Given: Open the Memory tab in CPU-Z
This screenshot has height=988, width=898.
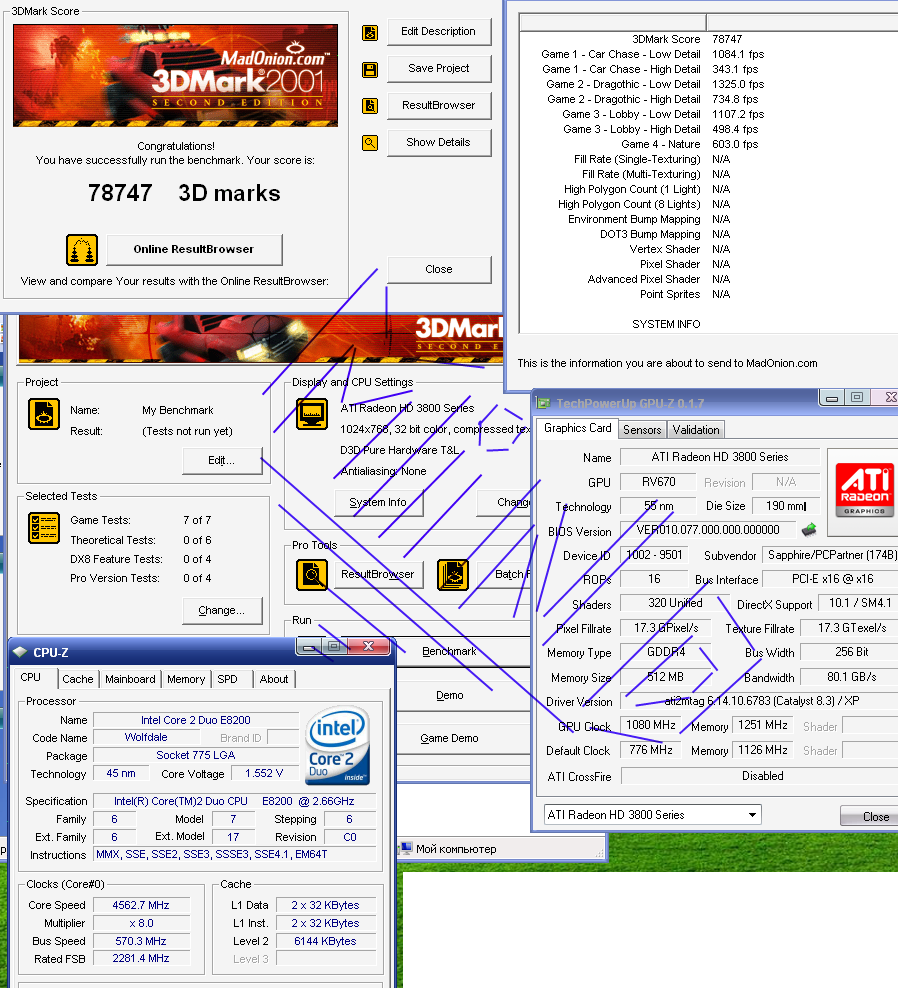Looking at the screenshot, I should tap(186, 679).
